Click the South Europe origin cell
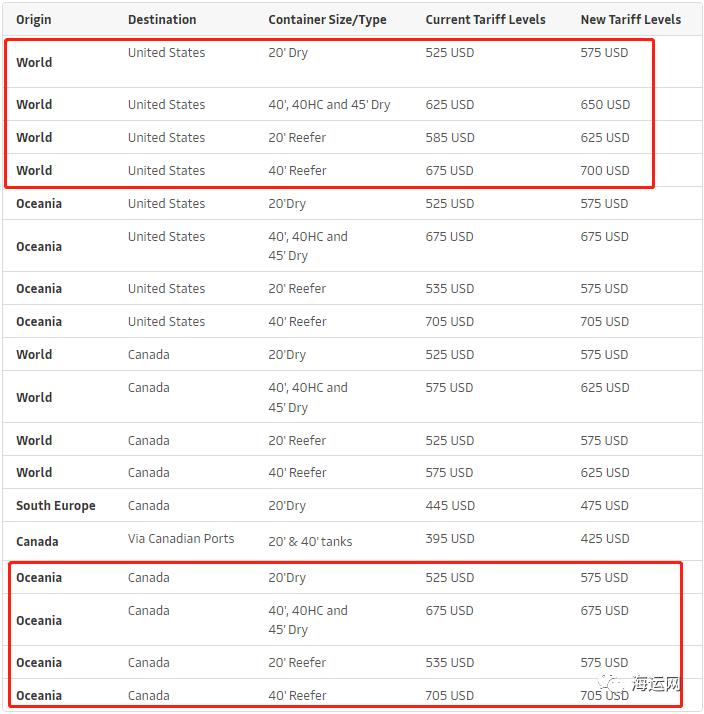 point(56,505)
